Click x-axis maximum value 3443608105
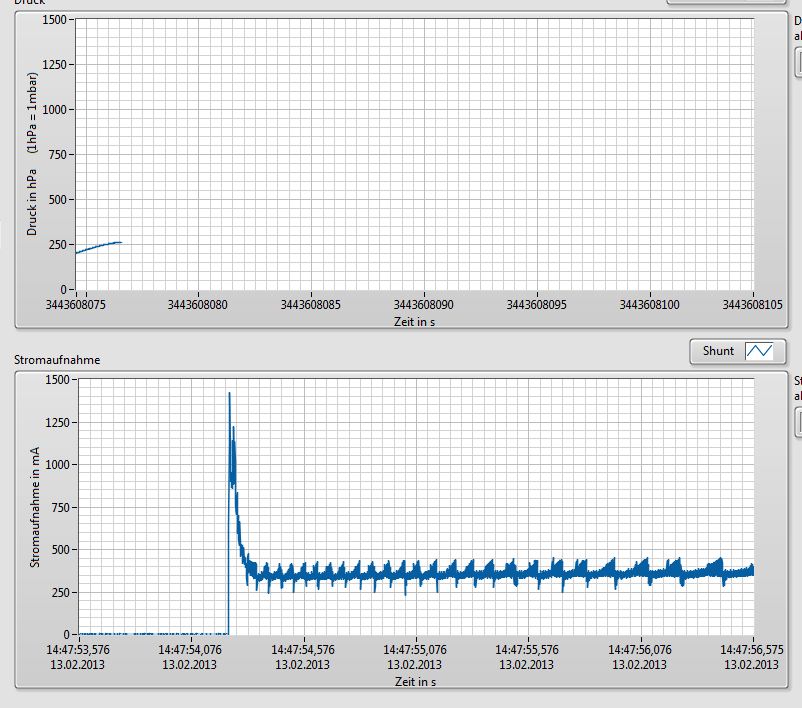Viewport: 802px width, 708px height. click(752, 304)
